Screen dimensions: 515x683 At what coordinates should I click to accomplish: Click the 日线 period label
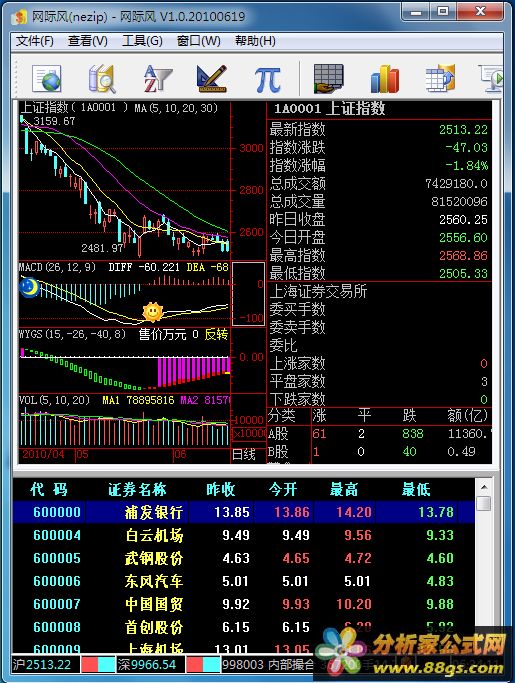pos(244,455)
